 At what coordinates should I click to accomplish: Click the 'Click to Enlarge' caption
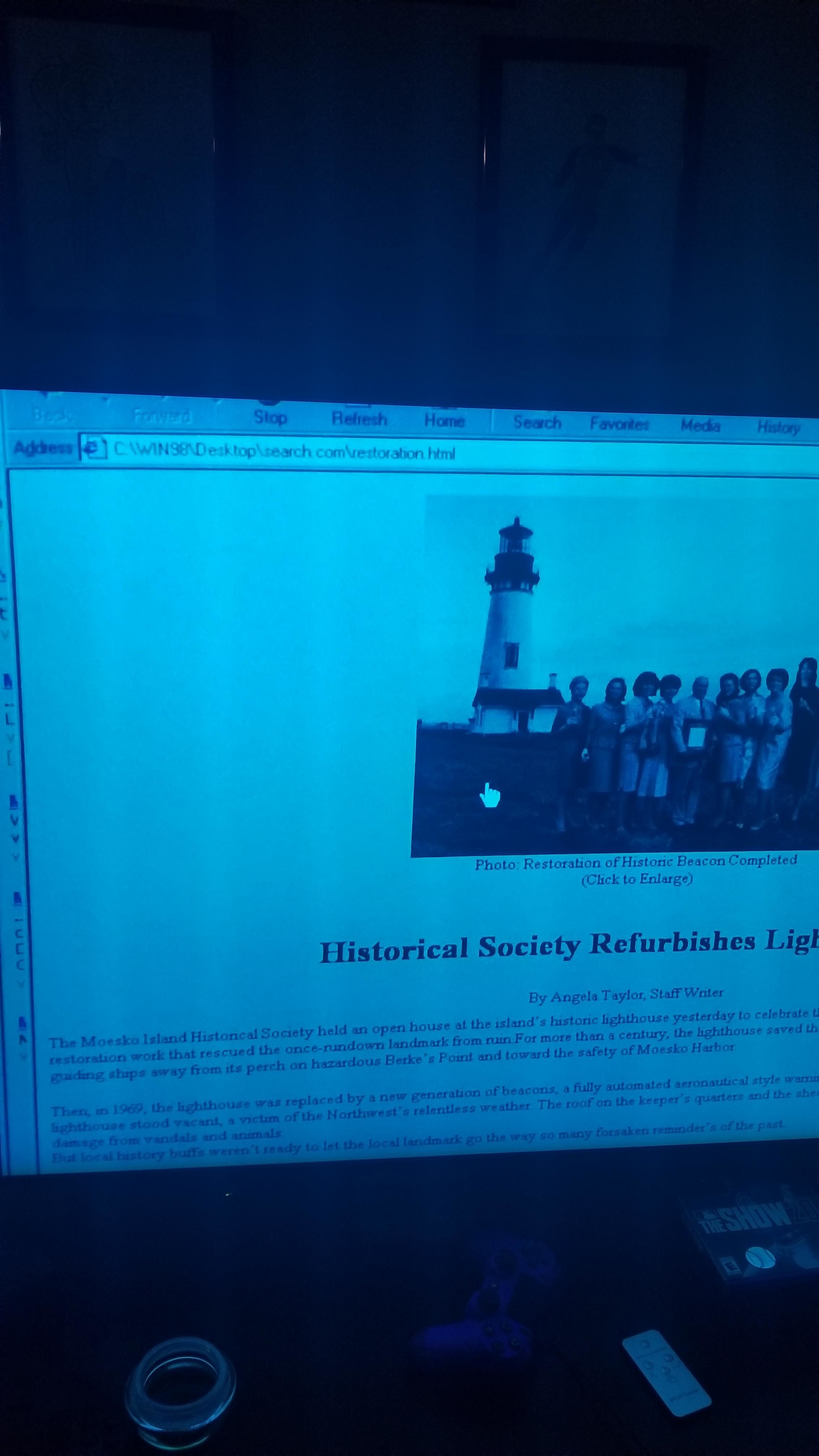(637, 879)
